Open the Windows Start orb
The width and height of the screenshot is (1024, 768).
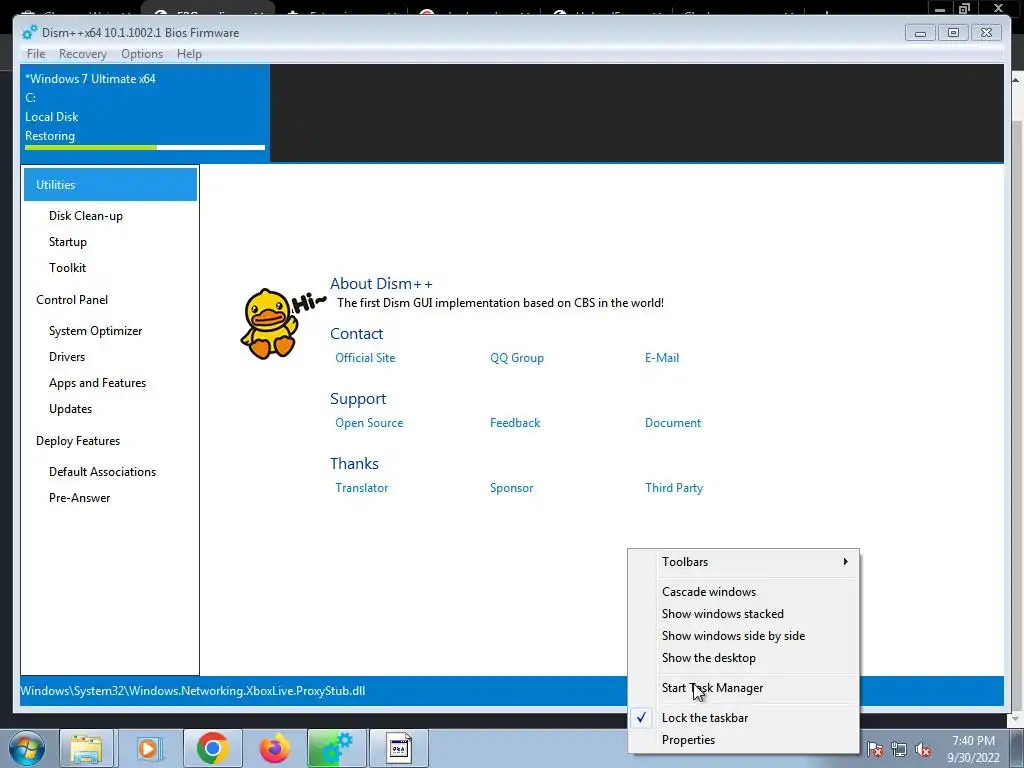[26, 748]
